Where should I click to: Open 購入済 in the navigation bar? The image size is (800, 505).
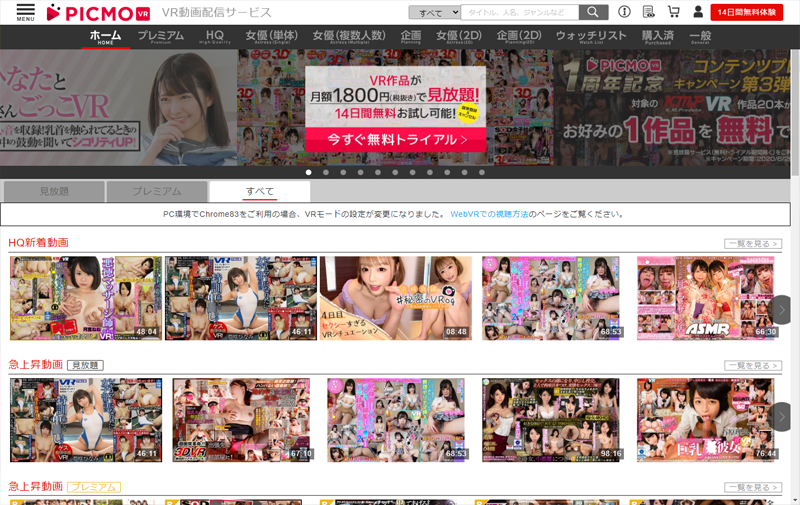tap(657, 37)
